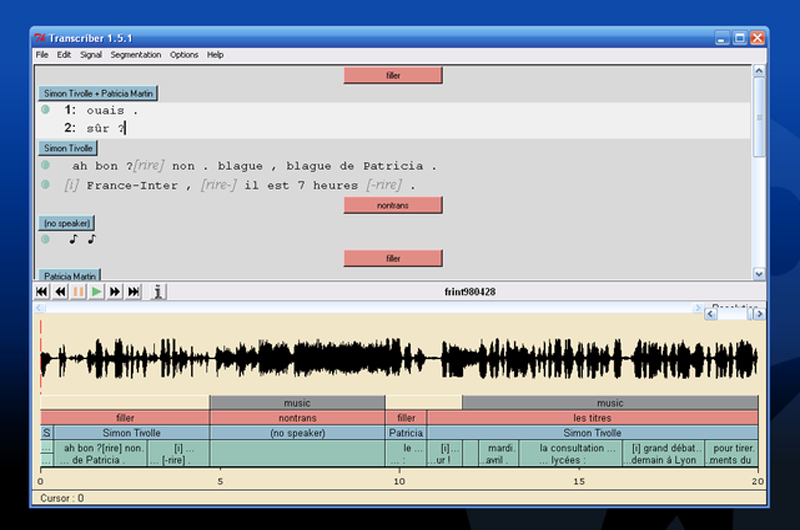Click the filler button below the music notes
The height and width of the screenshot is (530, 800).
(x=393, y=258)
